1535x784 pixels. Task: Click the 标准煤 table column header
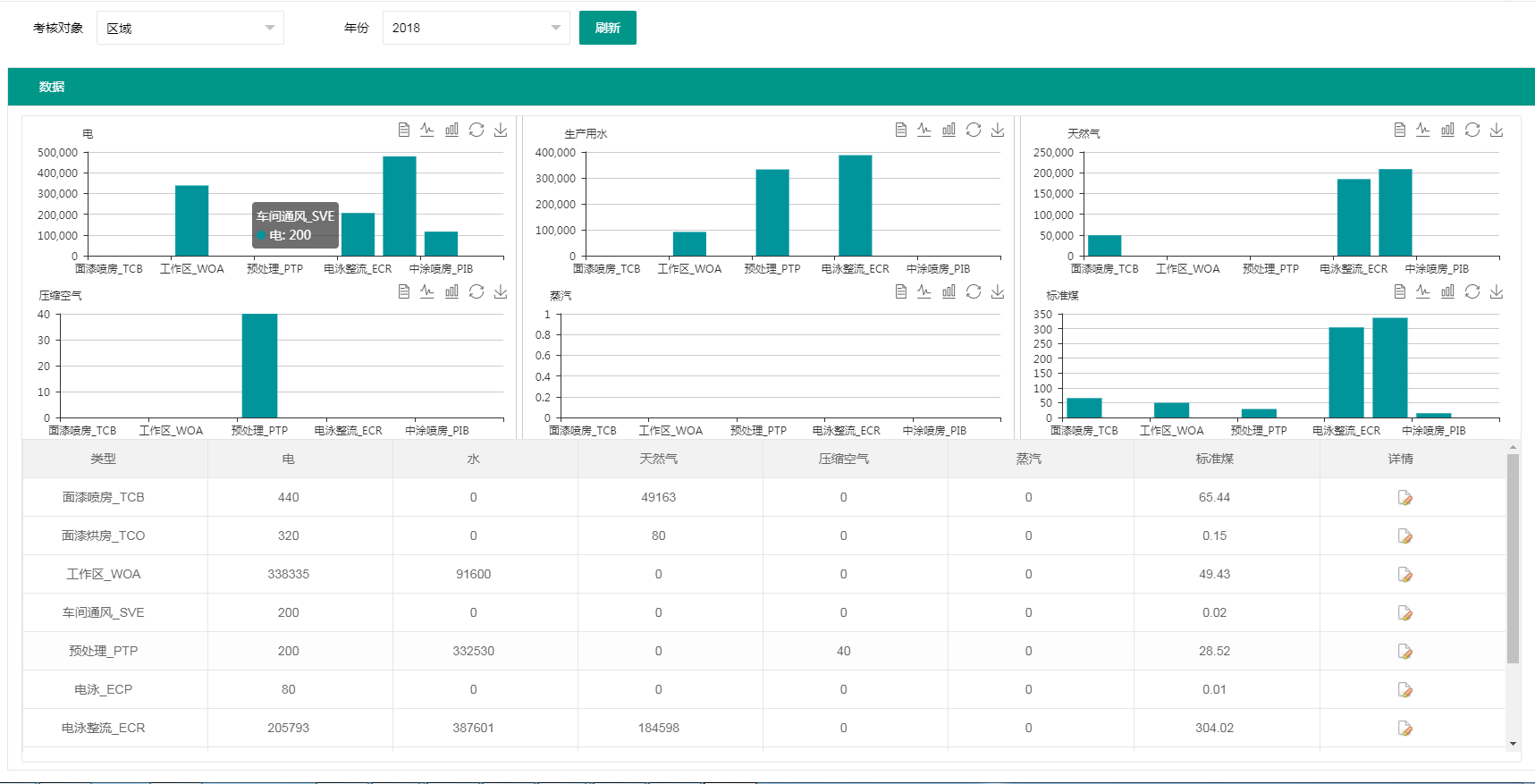pyautogui.click(x=1214, y=459)
